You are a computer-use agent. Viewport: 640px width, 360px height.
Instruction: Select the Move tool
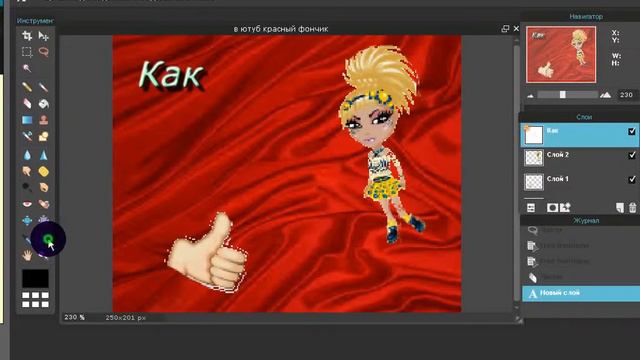pos(43,36)
